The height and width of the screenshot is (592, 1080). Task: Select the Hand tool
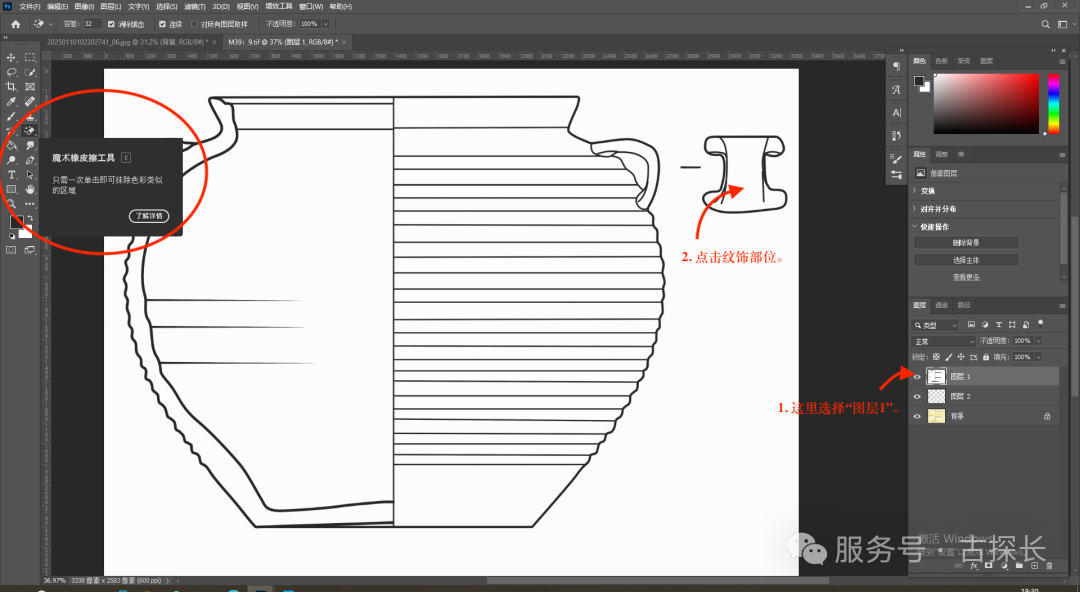(30, 190)
